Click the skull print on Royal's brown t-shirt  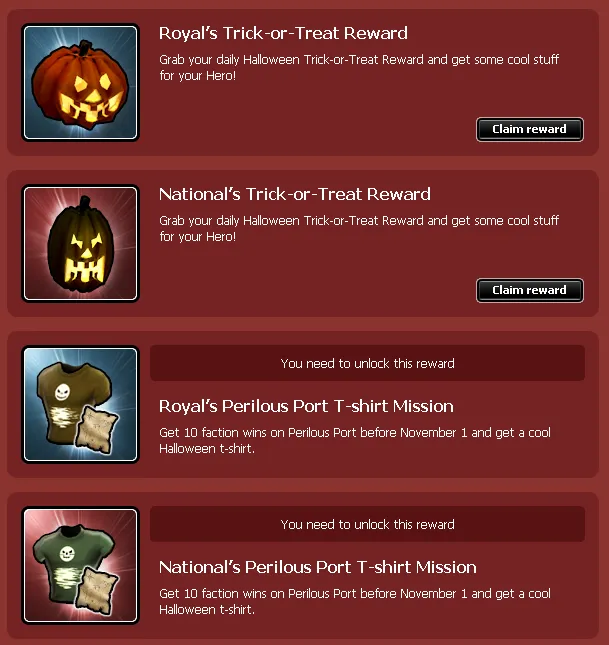coord(62,392)
